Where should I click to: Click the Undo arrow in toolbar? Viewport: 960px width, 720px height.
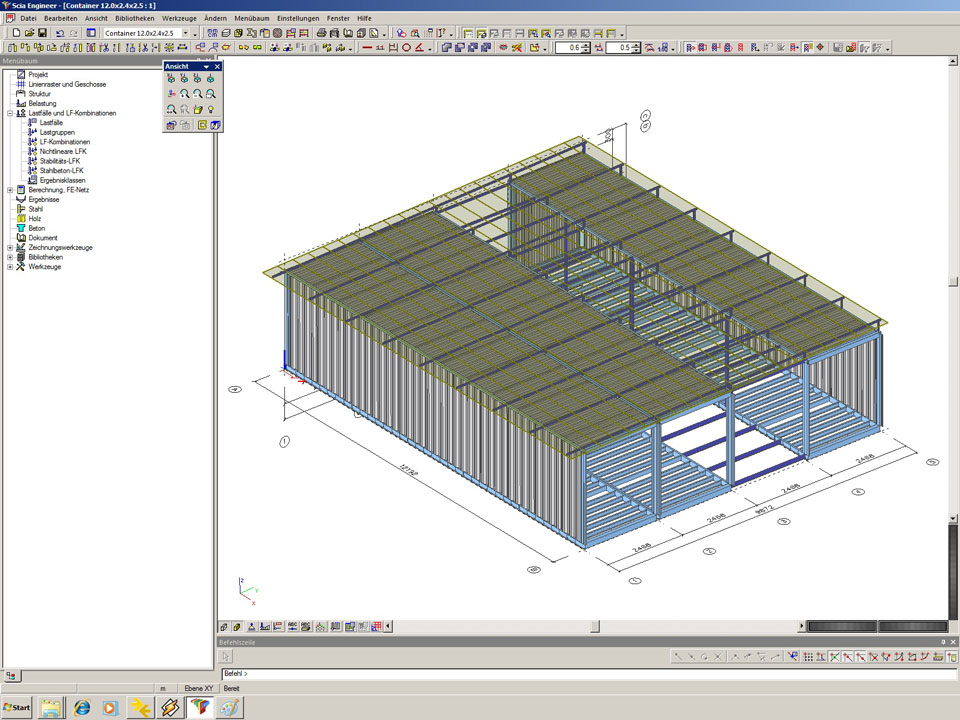point(60,33)
